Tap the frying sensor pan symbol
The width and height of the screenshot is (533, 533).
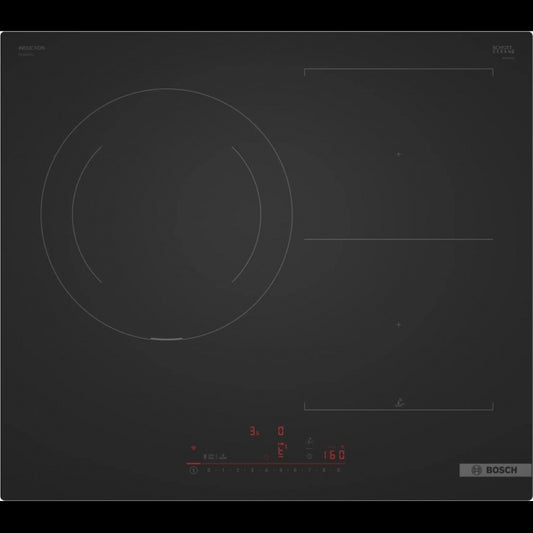tap(309, 441)
